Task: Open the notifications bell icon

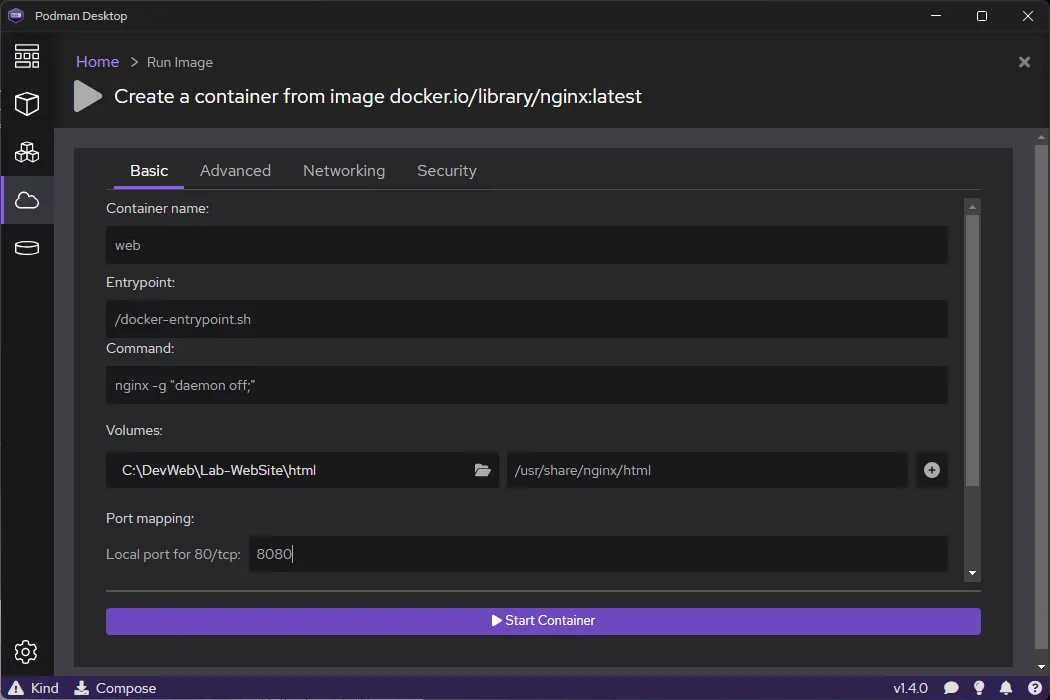Action: tap(1006, 688)
